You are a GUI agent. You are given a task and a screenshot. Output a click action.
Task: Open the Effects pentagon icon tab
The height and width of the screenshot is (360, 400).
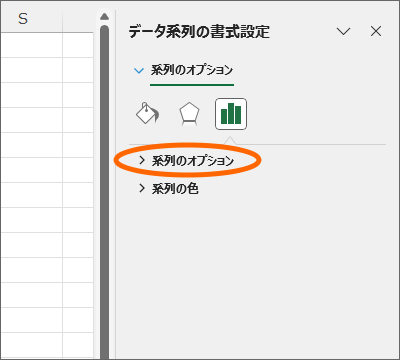click(x=189, y=114)
